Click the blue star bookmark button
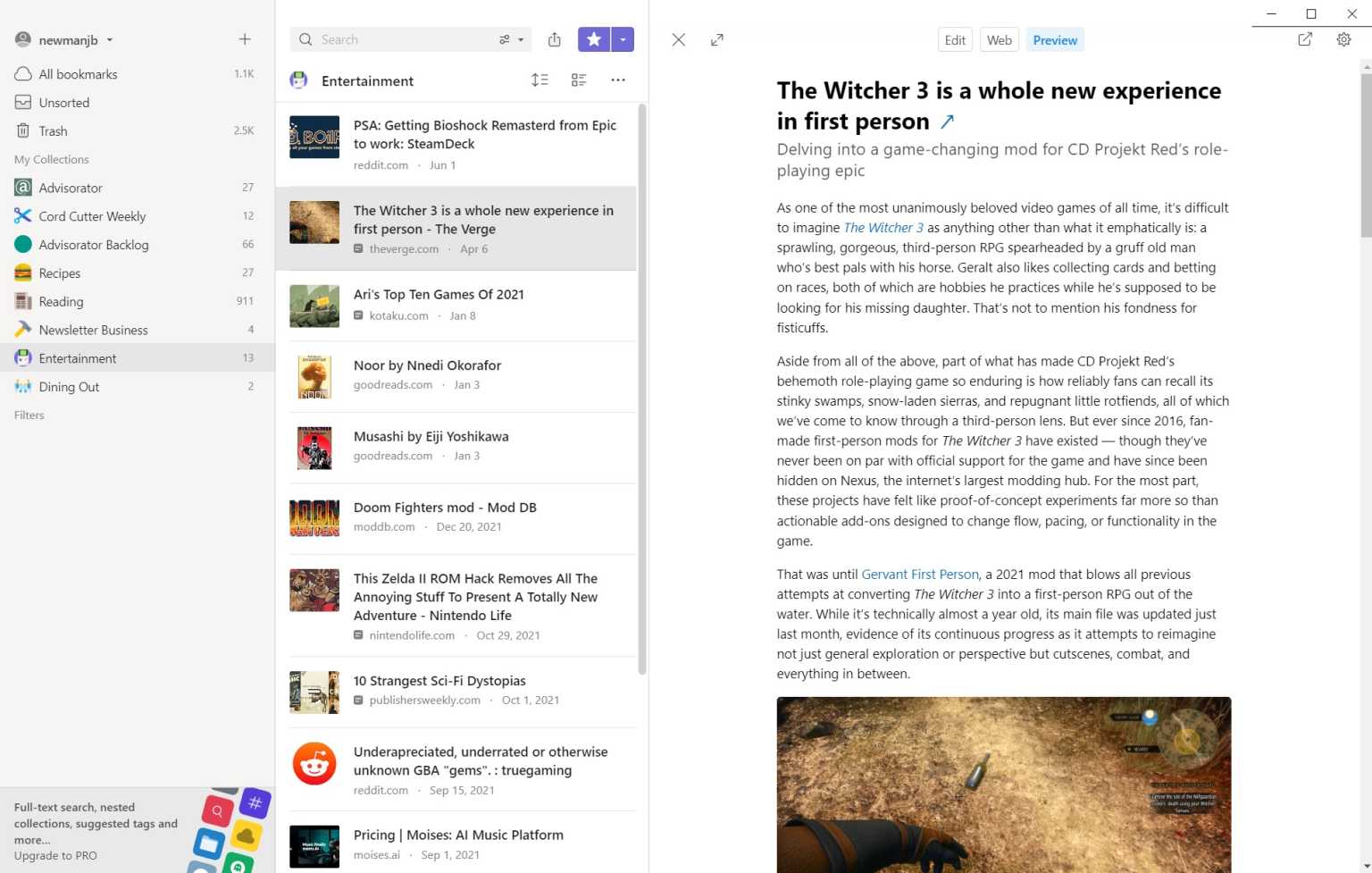The height and width of the screenshot is (873, 1372). (594, 39)
